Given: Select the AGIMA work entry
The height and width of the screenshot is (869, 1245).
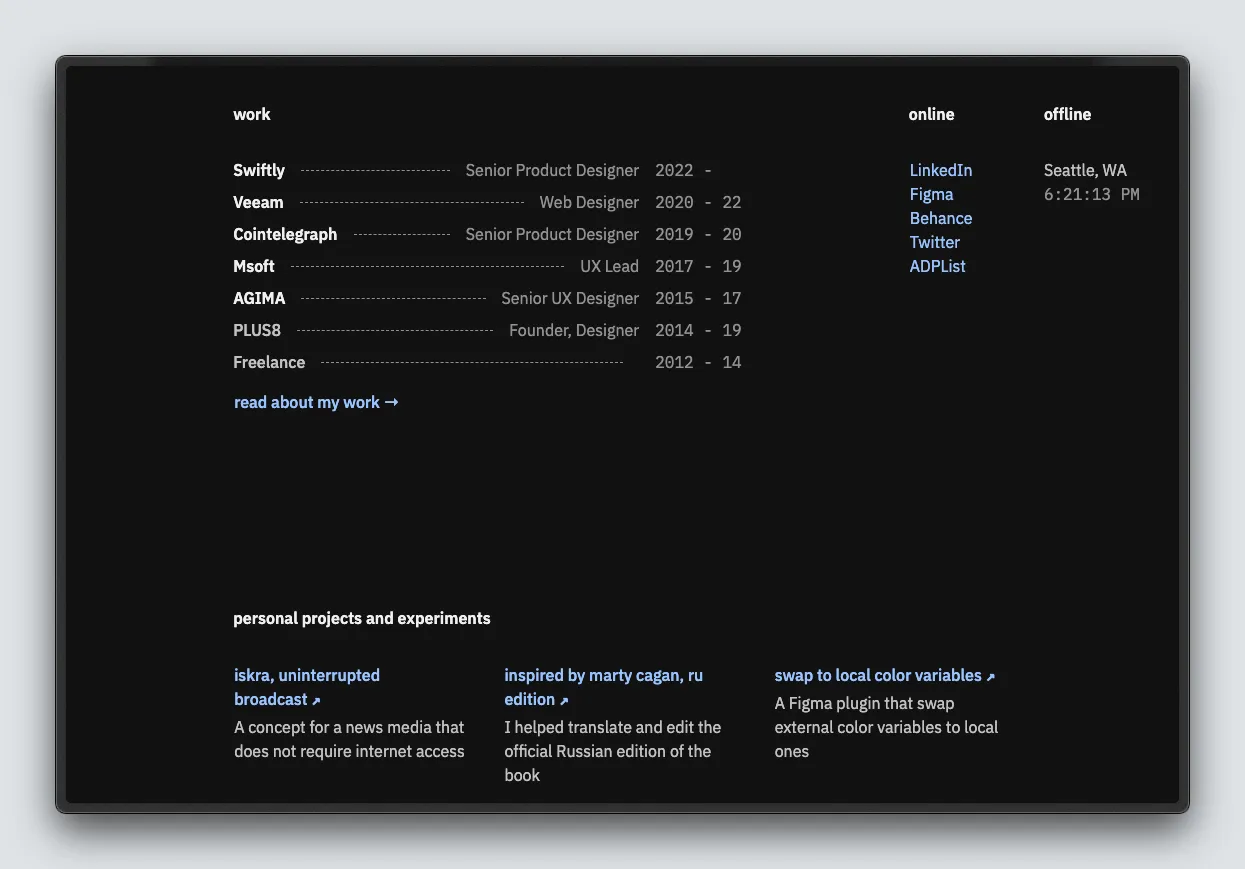Looking at the screenshot, I should [x=259, y=298].
